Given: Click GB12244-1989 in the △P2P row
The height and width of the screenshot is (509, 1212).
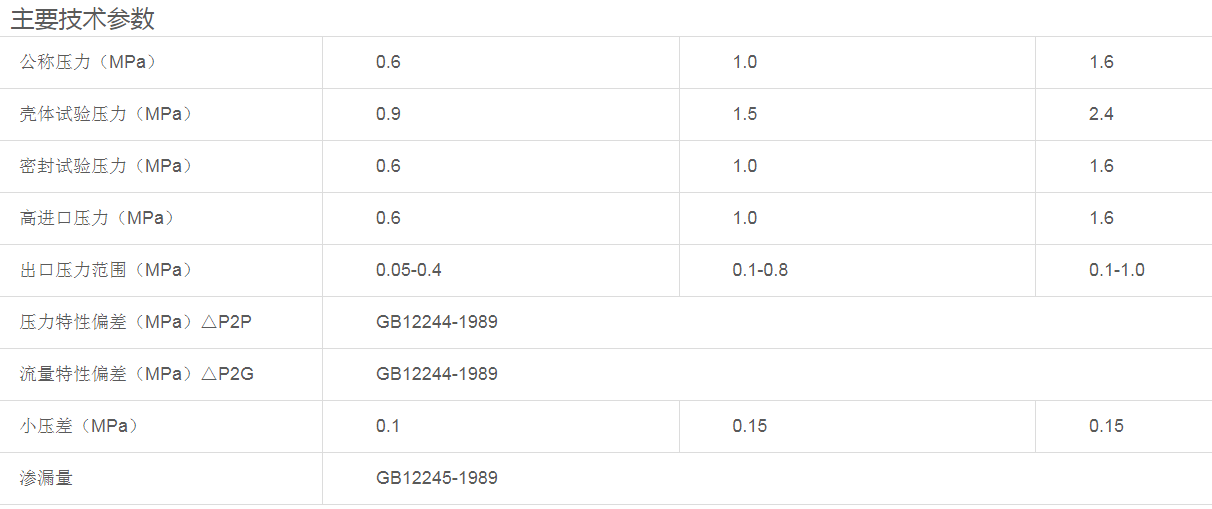Looking at the screenshot, I should click(x=437, y=322).
